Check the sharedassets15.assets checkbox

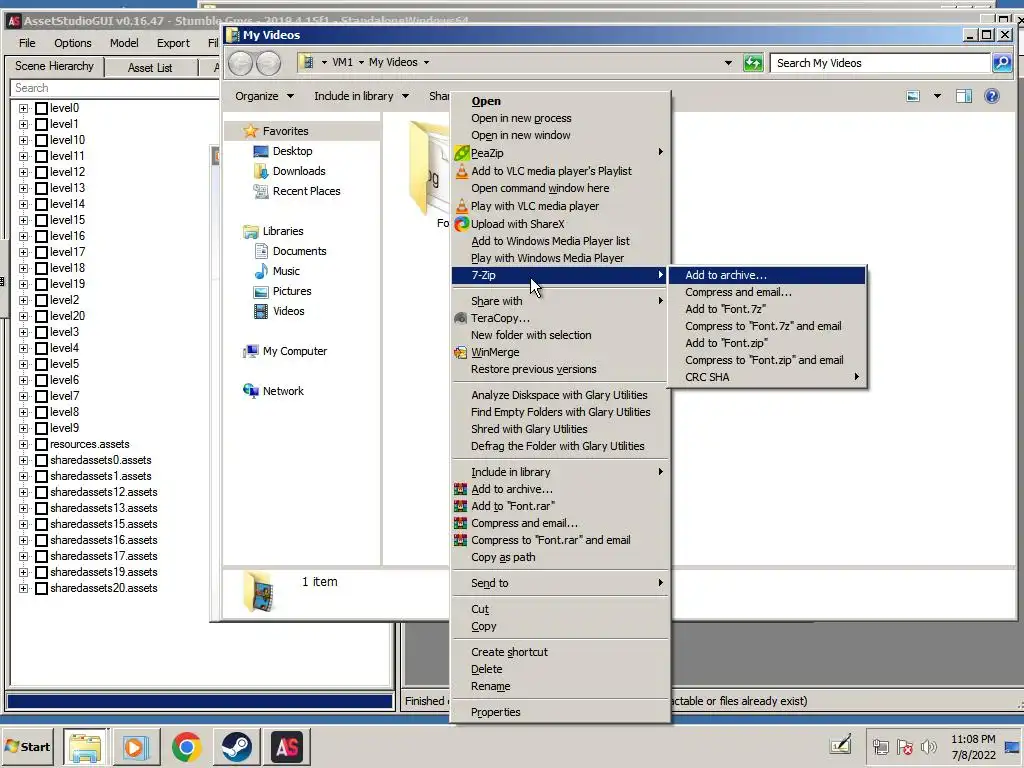point(41,524)
